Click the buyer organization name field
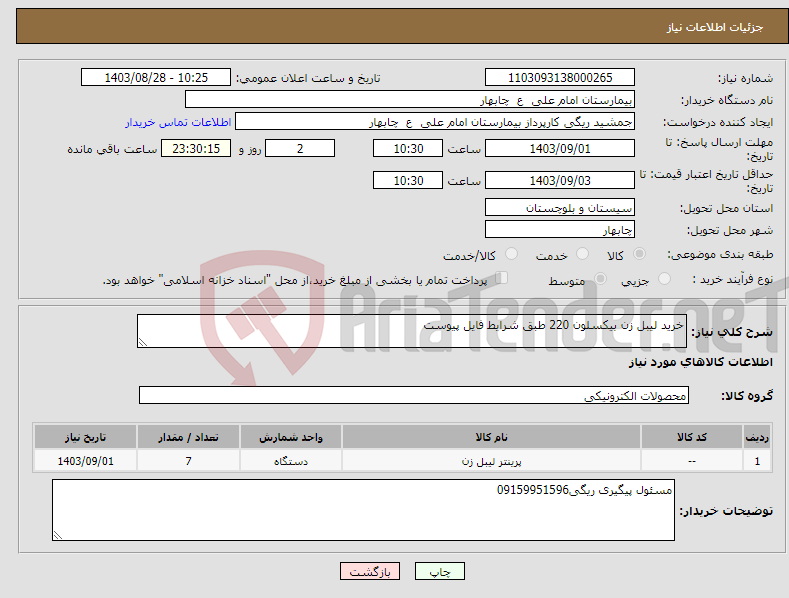The height and width of the screenshot is (598, 789). (410, 99)
